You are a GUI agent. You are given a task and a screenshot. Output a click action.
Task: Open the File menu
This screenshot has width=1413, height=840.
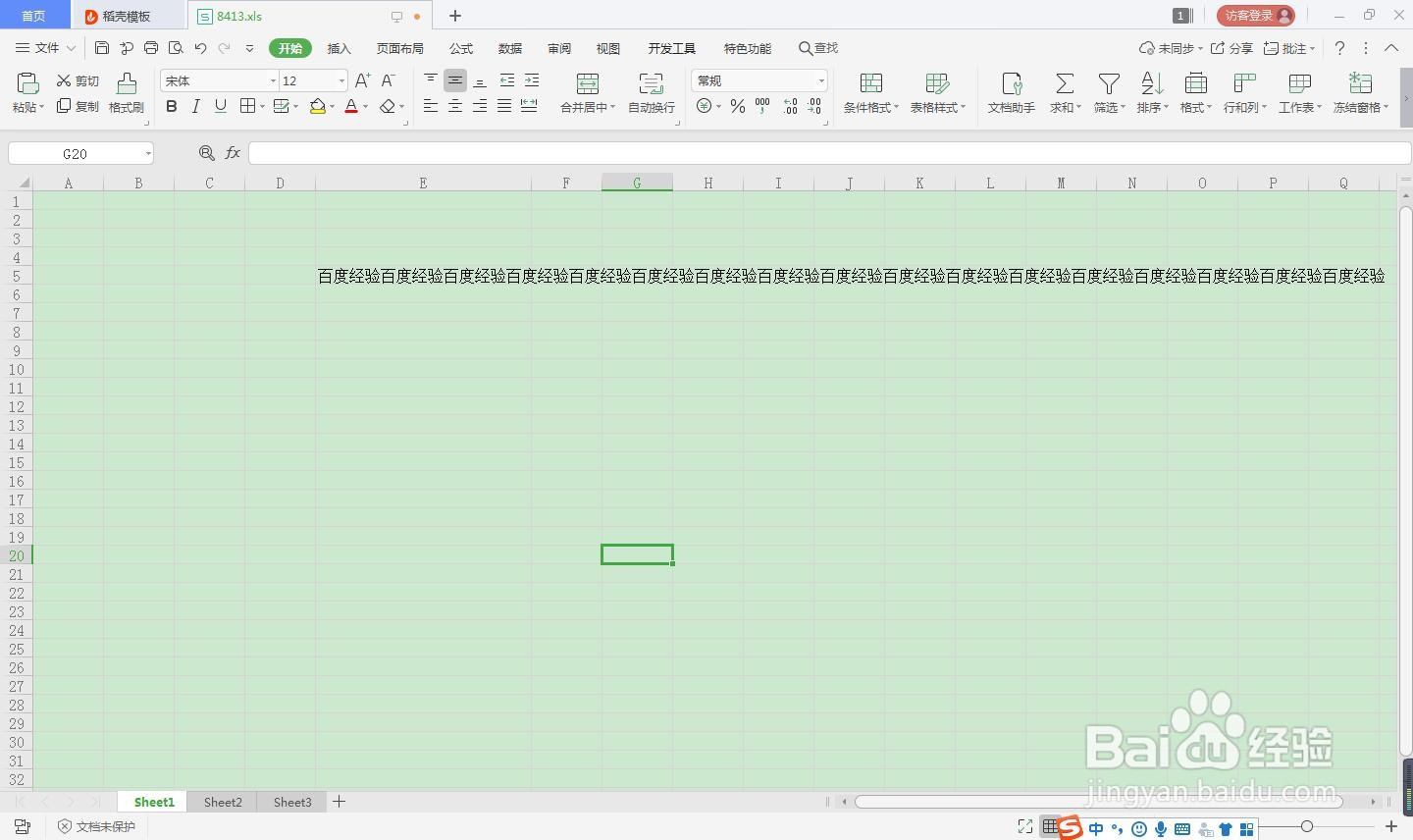(45, 47)
